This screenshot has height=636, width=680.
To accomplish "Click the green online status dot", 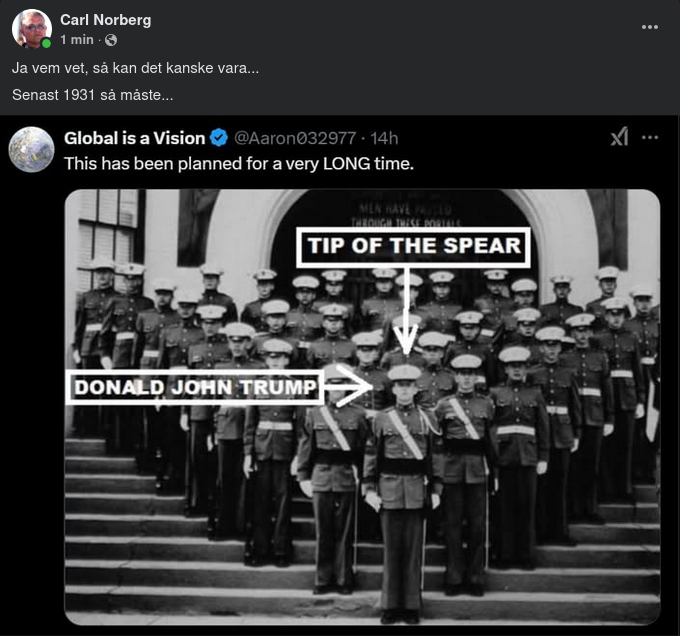I will (46, 44).
